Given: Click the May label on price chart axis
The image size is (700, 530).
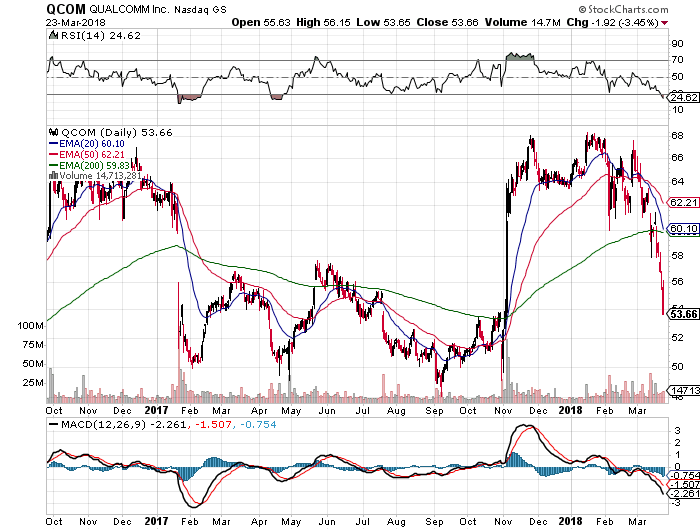Looking at the screenshot, I should pyautogui.click(x=291, y=411).
